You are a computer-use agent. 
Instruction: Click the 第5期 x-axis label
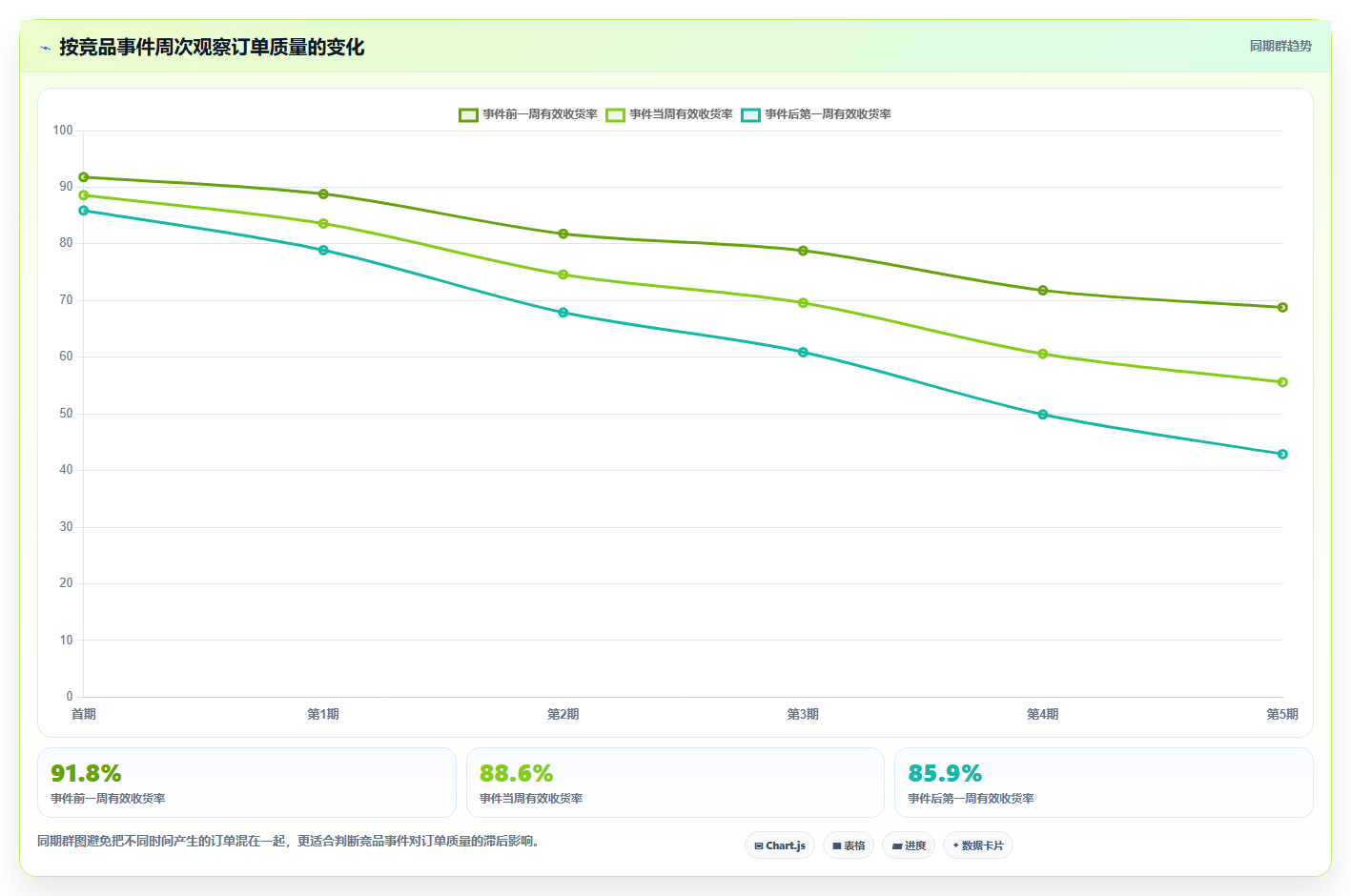(1282, 714)
